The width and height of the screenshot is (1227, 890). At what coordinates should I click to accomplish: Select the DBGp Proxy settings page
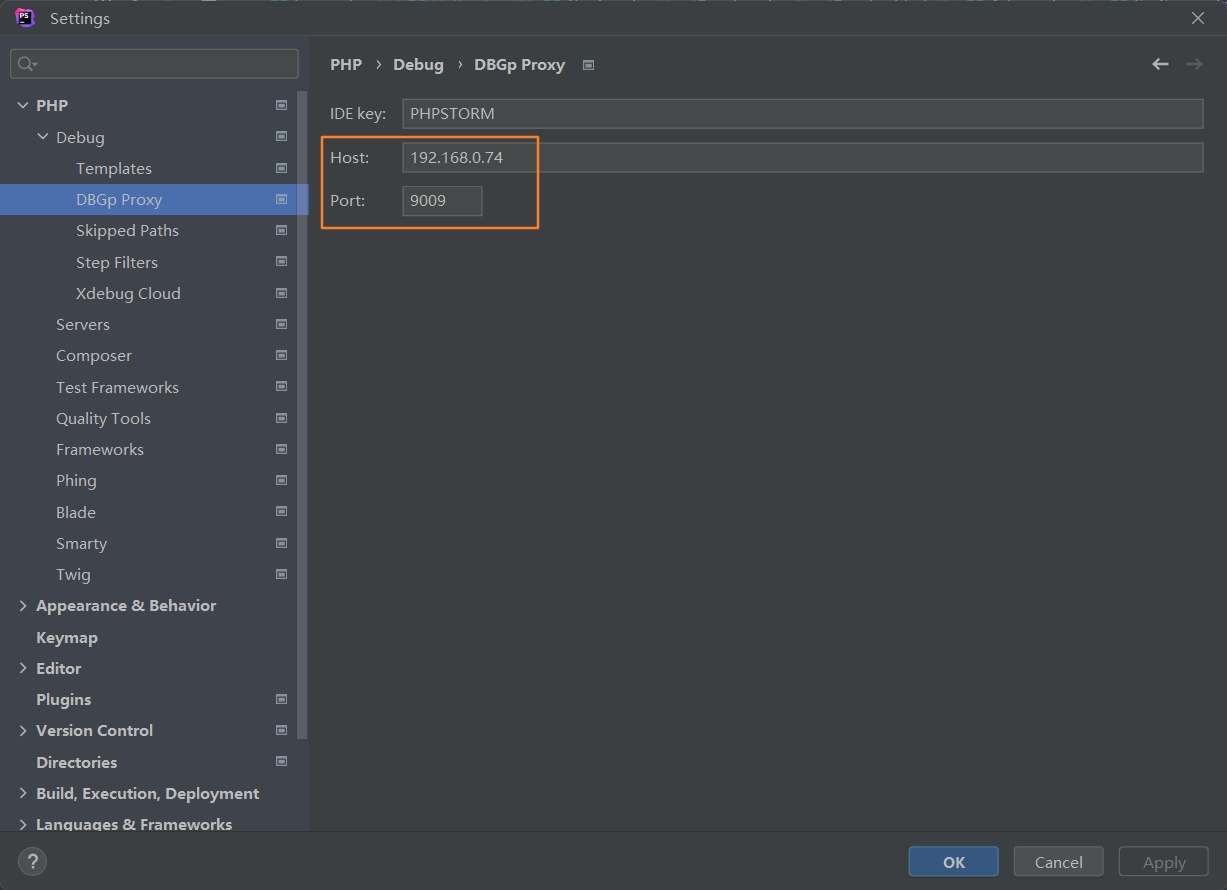[119, 199]
